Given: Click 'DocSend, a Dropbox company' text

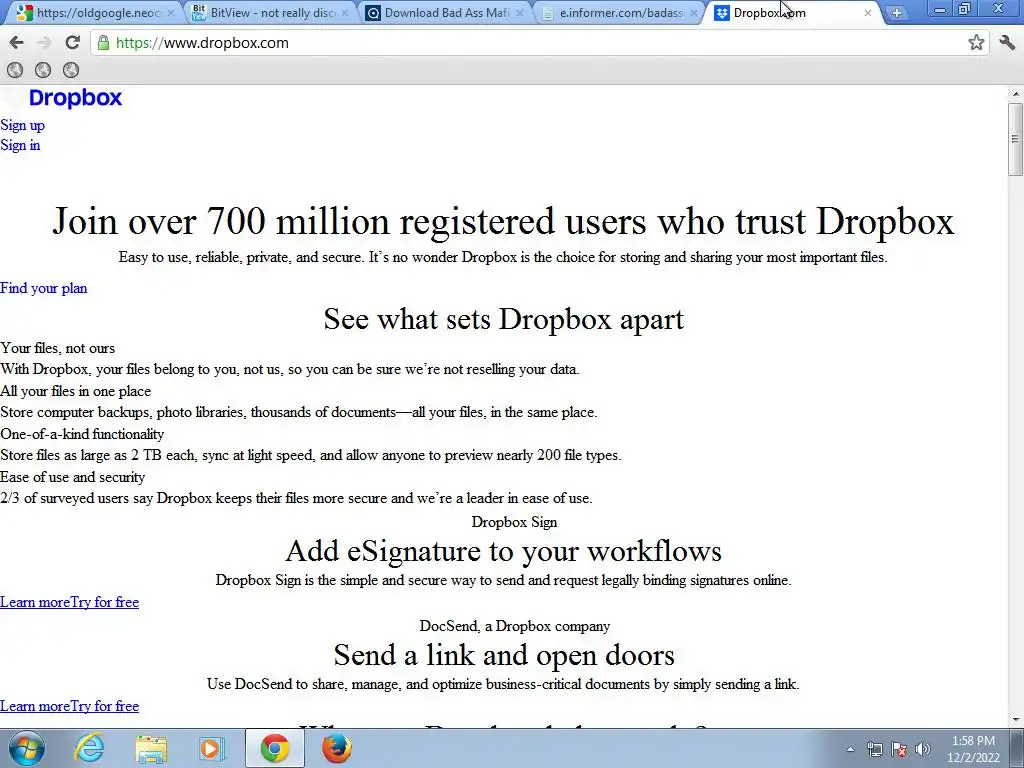Looking at the screenshot, I should tap(515, 626).
